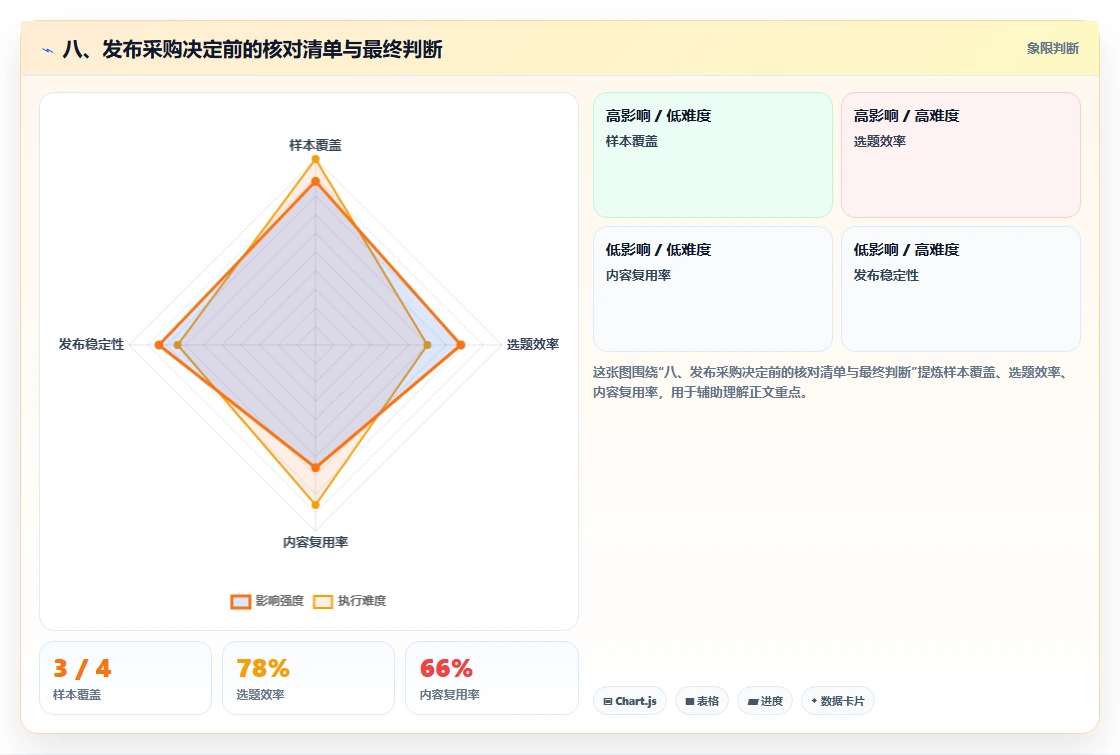Click the 影响强度 legend label text
The image size is (1120, 755).
280,601
